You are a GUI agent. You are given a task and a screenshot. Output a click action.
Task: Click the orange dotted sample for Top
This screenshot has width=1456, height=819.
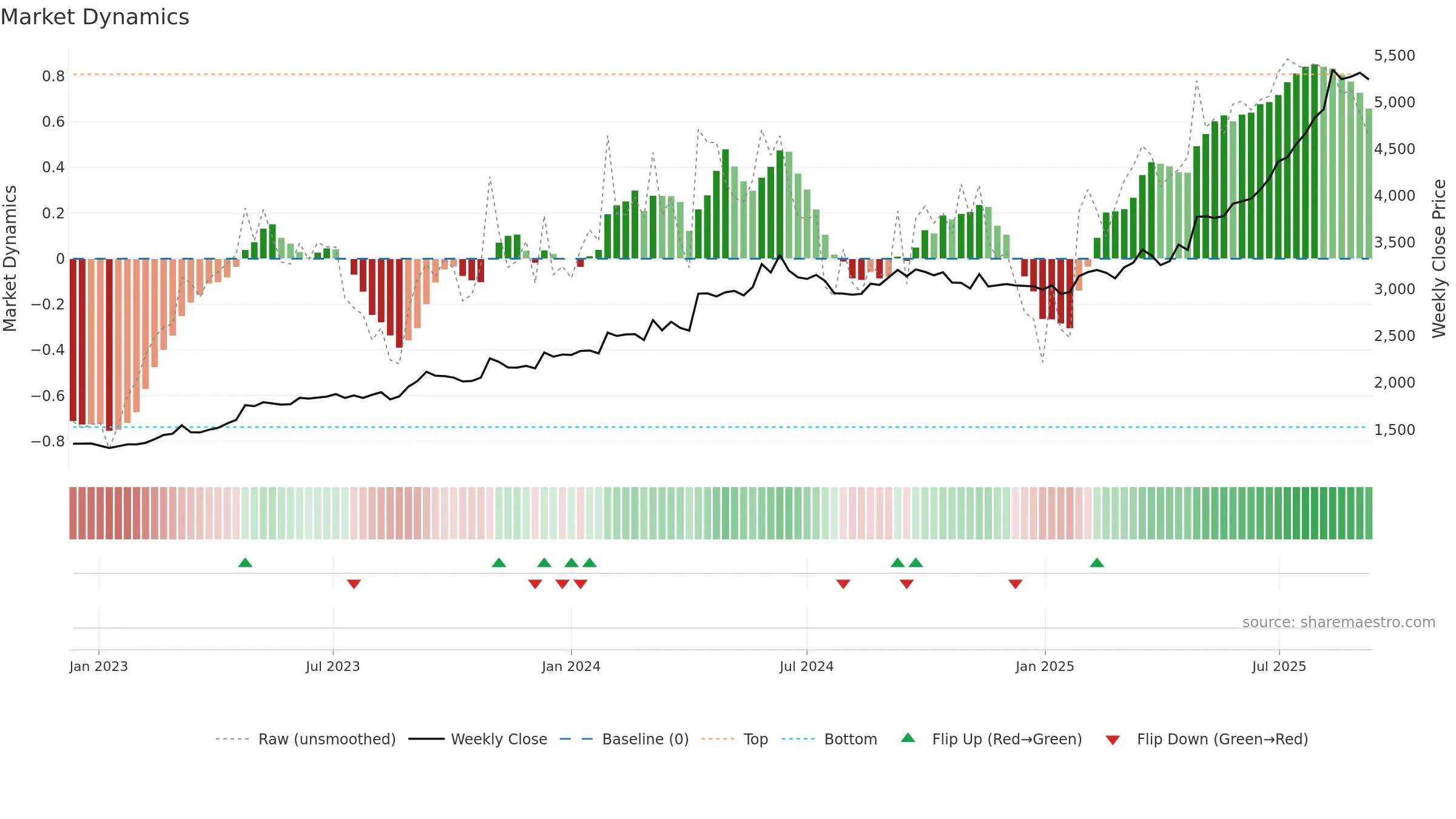click(718, 739)
